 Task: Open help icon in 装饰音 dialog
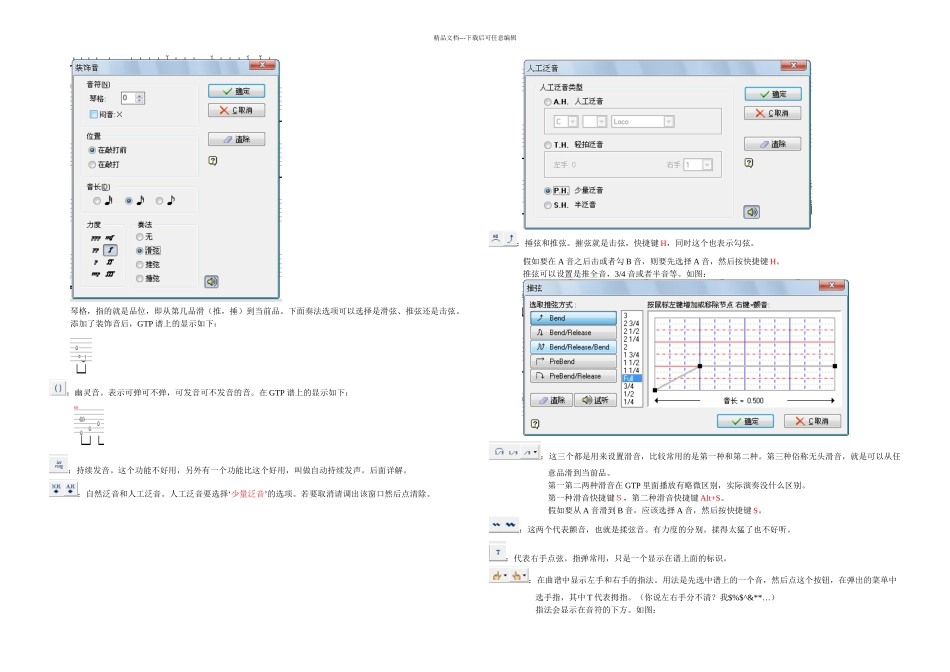point(213,161)
